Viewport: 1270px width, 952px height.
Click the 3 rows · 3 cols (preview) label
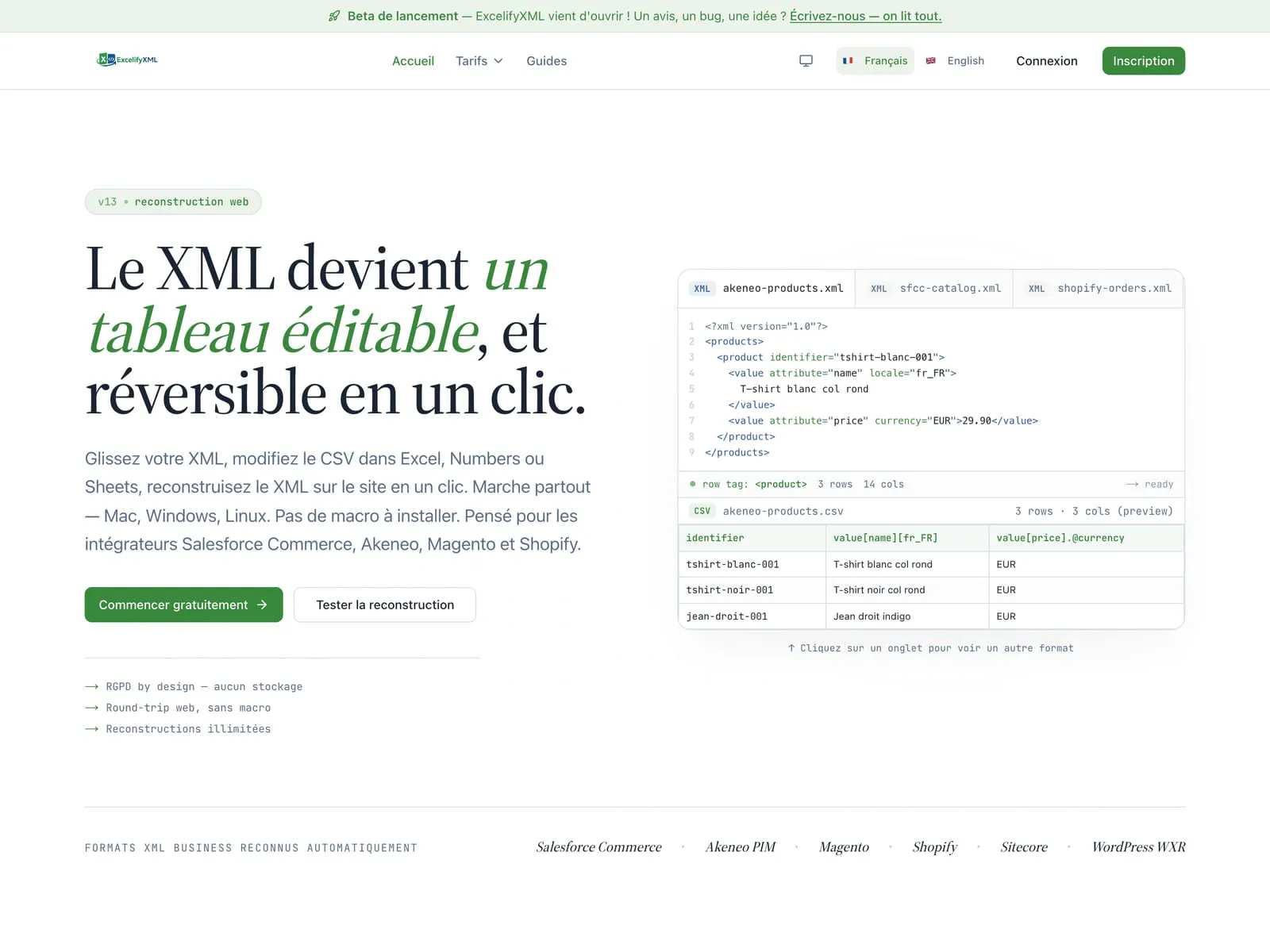(1094, 511)
